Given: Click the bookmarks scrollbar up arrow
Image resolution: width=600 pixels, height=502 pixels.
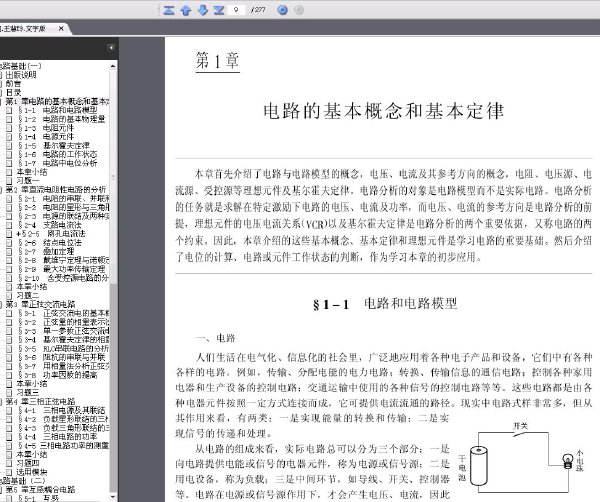Looking at the screenshot, I should tap(113, 66).
